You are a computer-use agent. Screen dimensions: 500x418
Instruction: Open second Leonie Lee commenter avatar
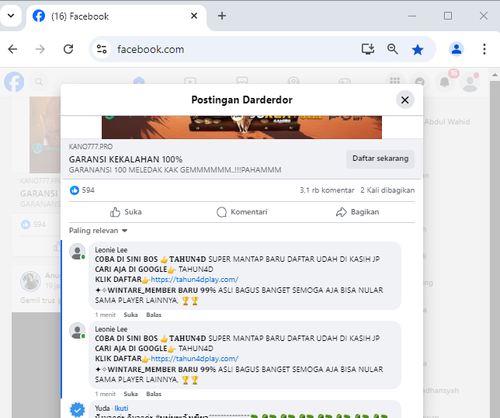point(77,331)
